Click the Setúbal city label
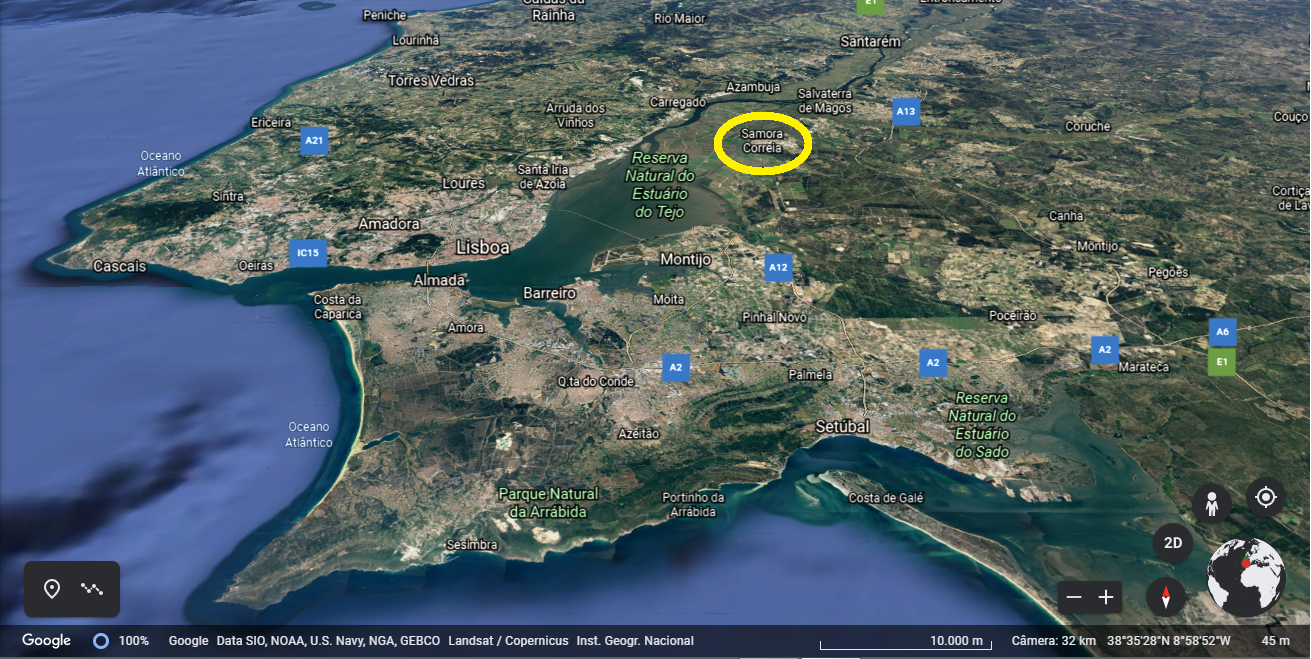 tap(842, 427)
